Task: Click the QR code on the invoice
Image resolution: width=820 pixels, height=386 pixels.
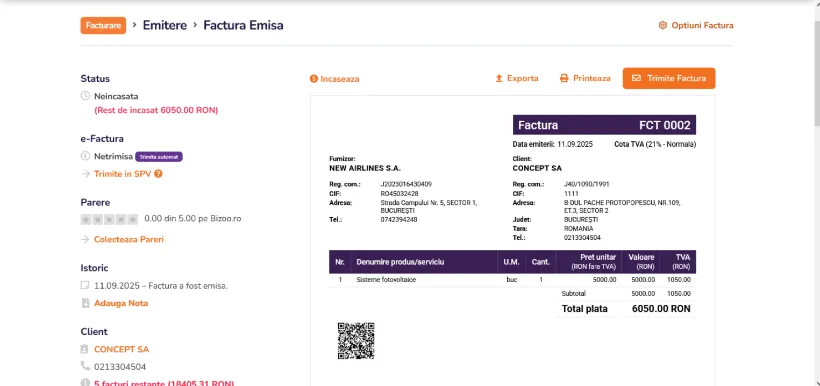Action: 356,340
